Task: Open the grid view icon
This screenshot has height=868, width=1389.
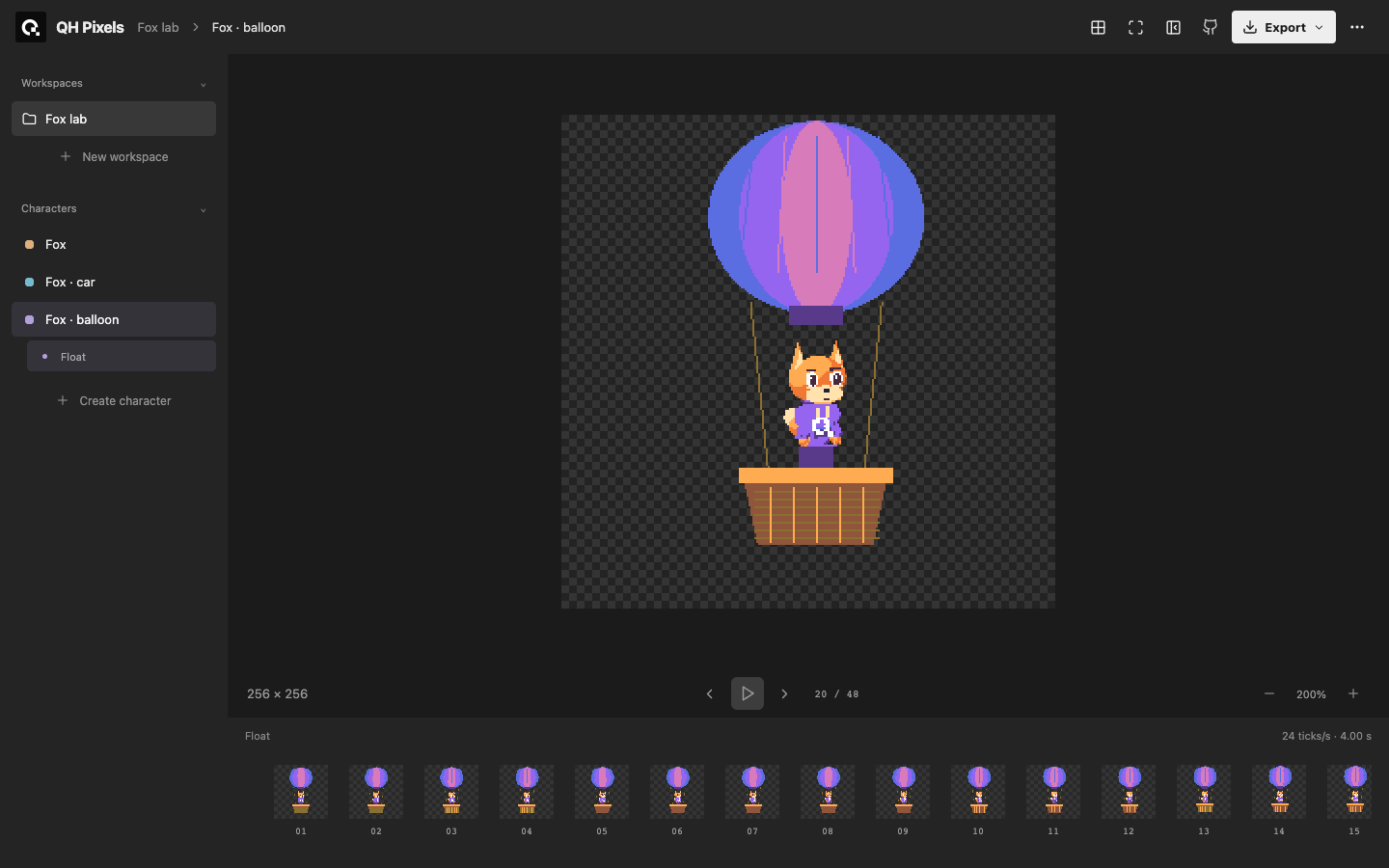Action: (x=1098, y=27)
